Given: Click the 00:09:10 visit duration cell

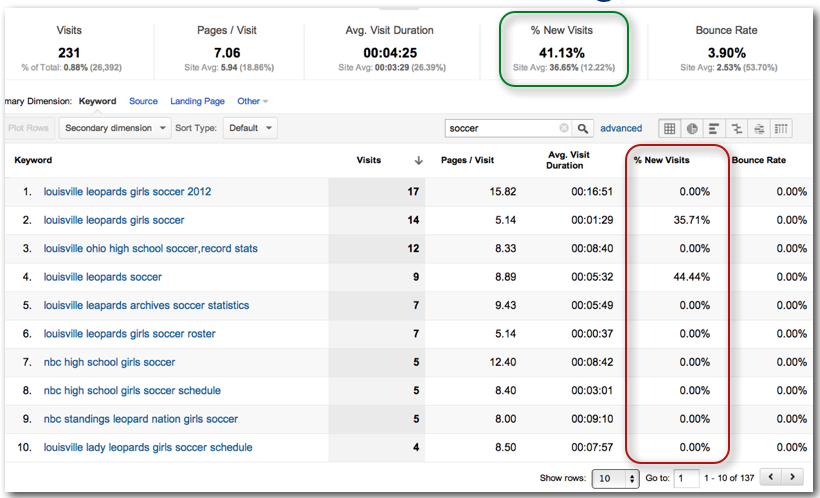Looking at the screenshot, I should [592, 419].
